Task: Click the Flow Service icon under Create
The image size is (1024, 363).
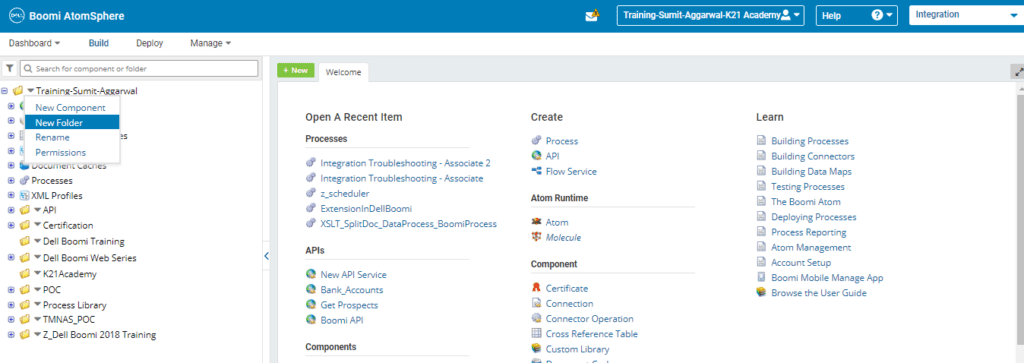Action: click(536, 171)
